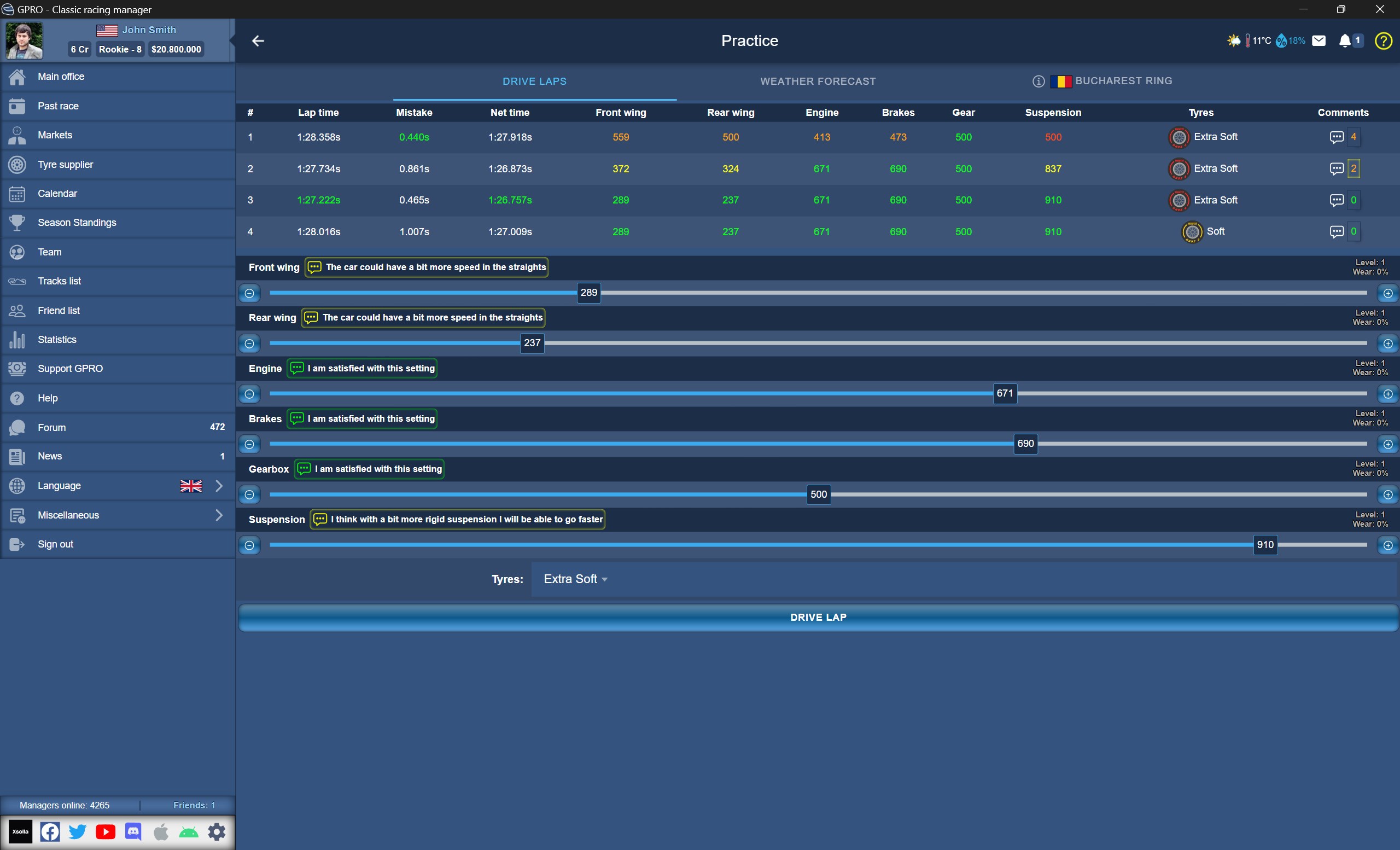
Task: Open Discord icon in bottom bar
Action: coord(133,832)
